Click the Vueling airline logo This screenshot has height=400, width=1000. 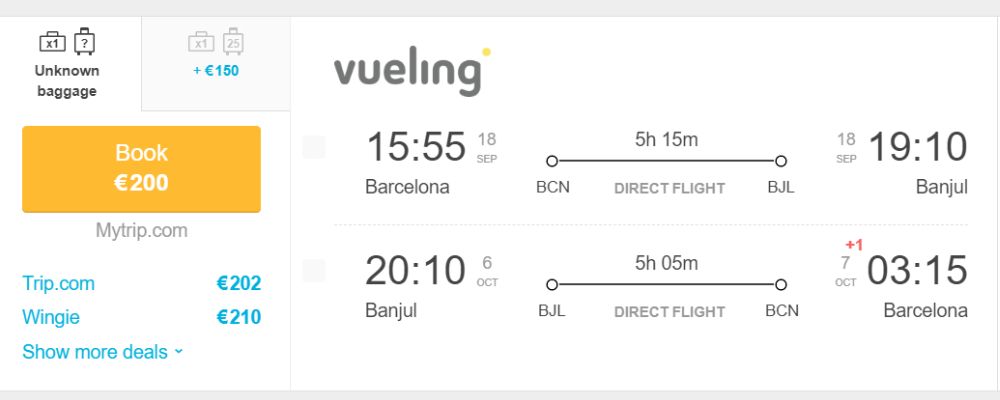point(413,70)
